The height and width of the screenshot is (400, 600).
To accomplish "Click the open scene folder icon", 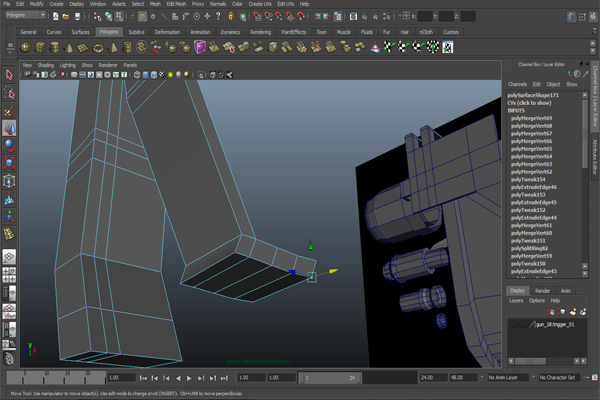I will pyautogui.click(x=66, y=16).
